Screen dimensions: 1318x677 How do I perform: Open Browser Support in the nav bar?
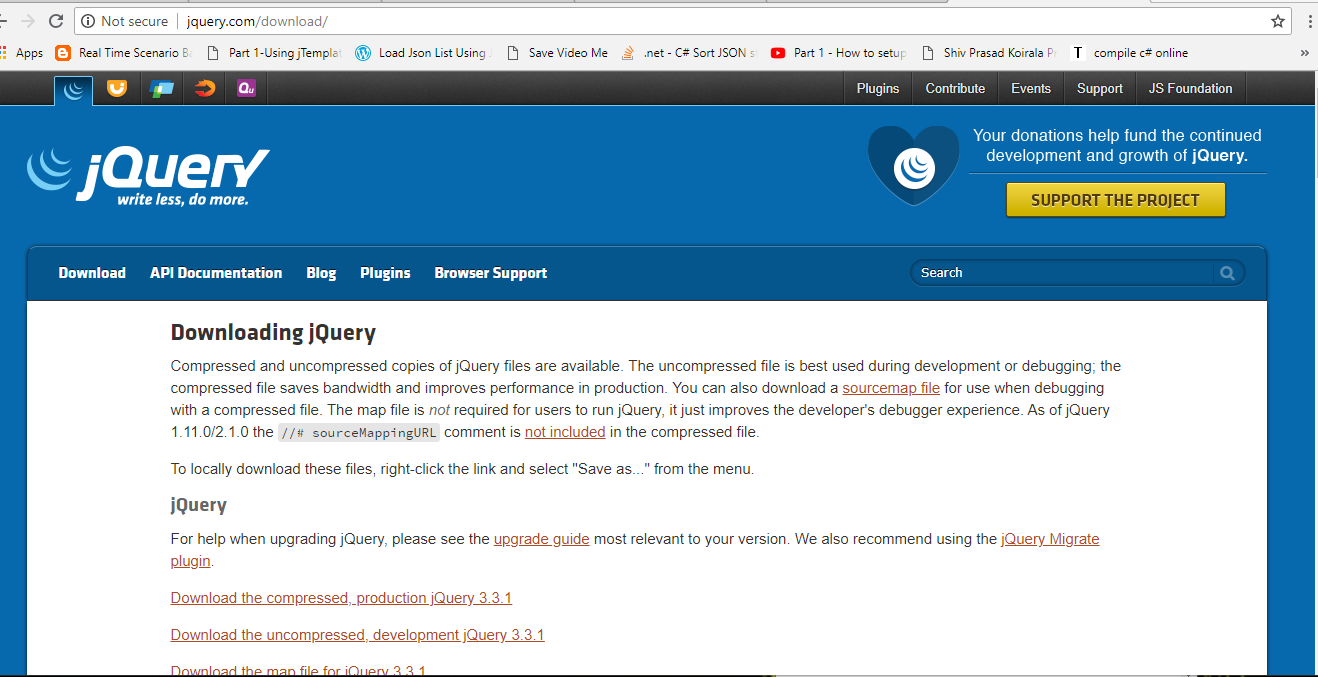coord(490,273)
